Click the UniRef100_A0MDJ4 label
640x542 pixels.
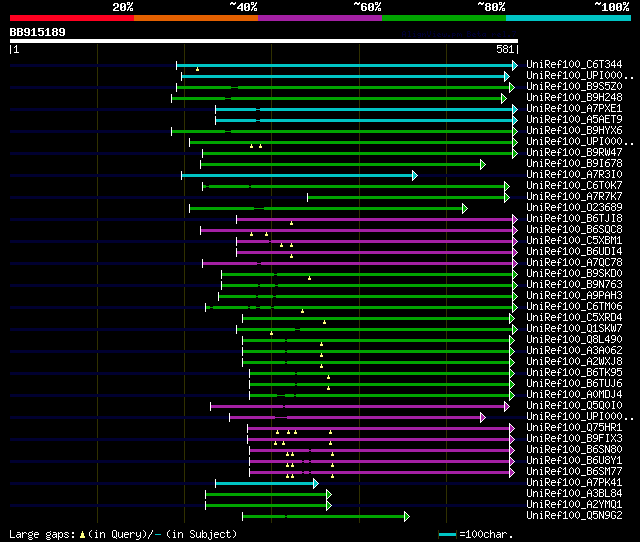(574, 395)
